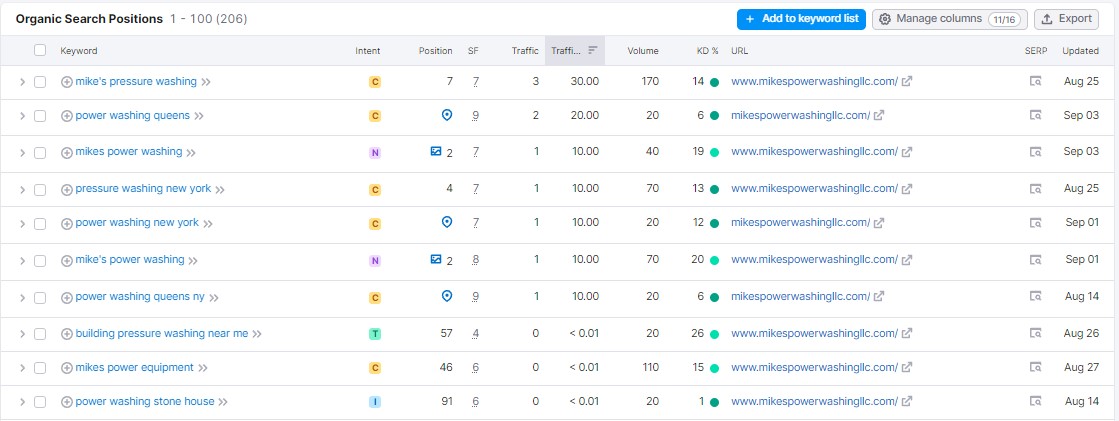
Task: Click double-chevron beside mike's pressure washing keyword
Action: pos(206,82)
